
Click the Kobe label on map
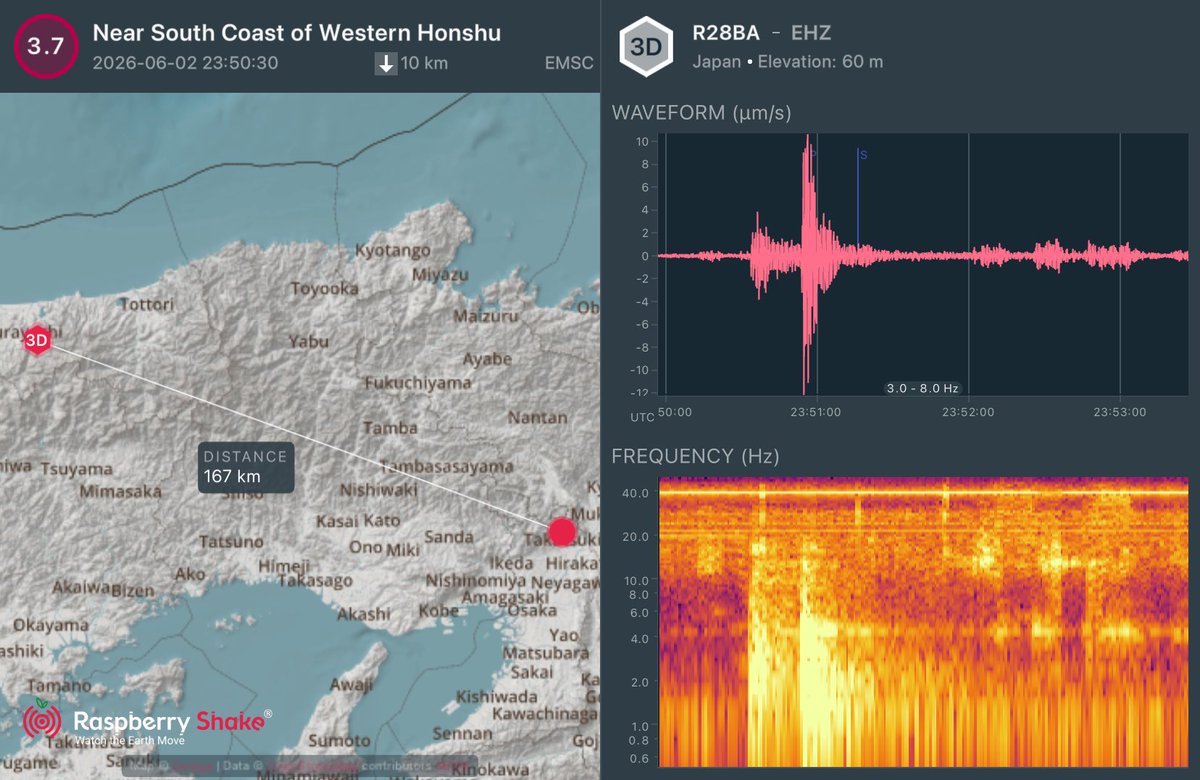coord(438,610)
